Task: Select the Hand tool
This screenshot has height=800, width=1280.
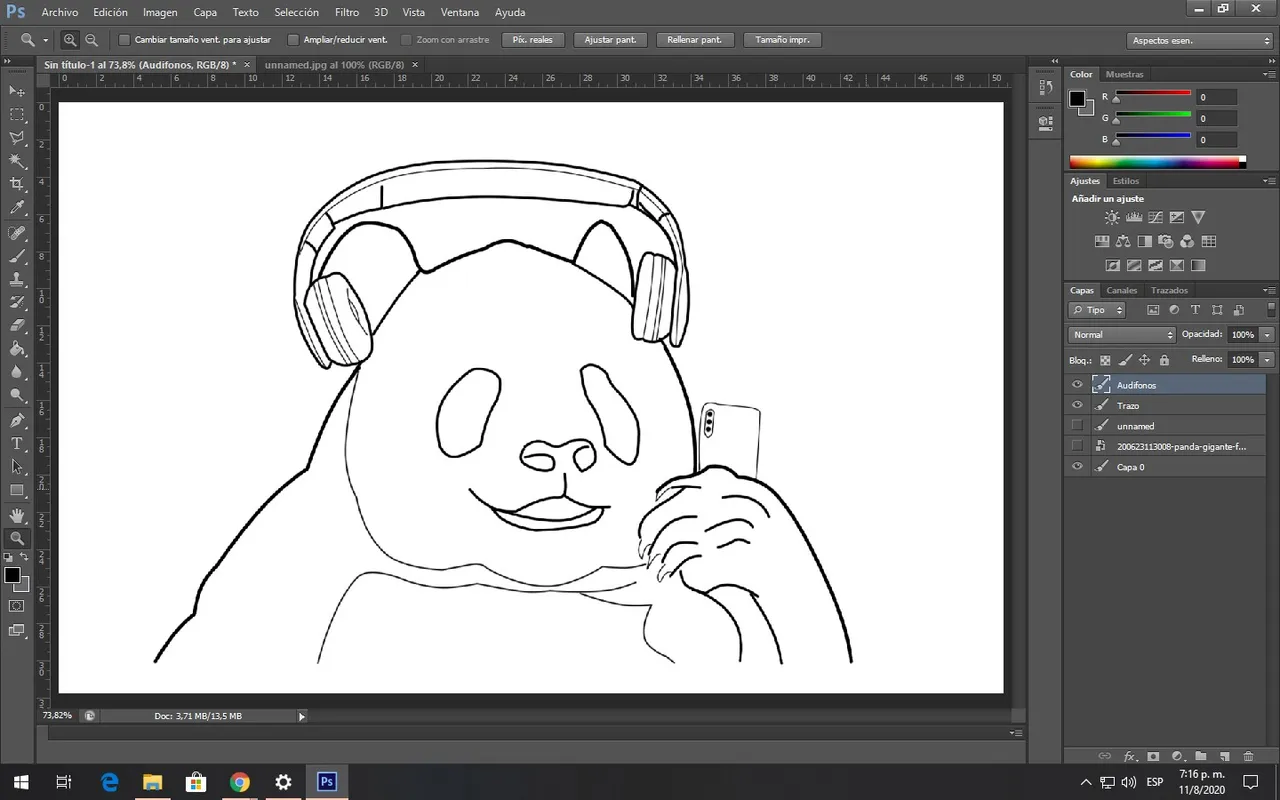Action: 17,515
